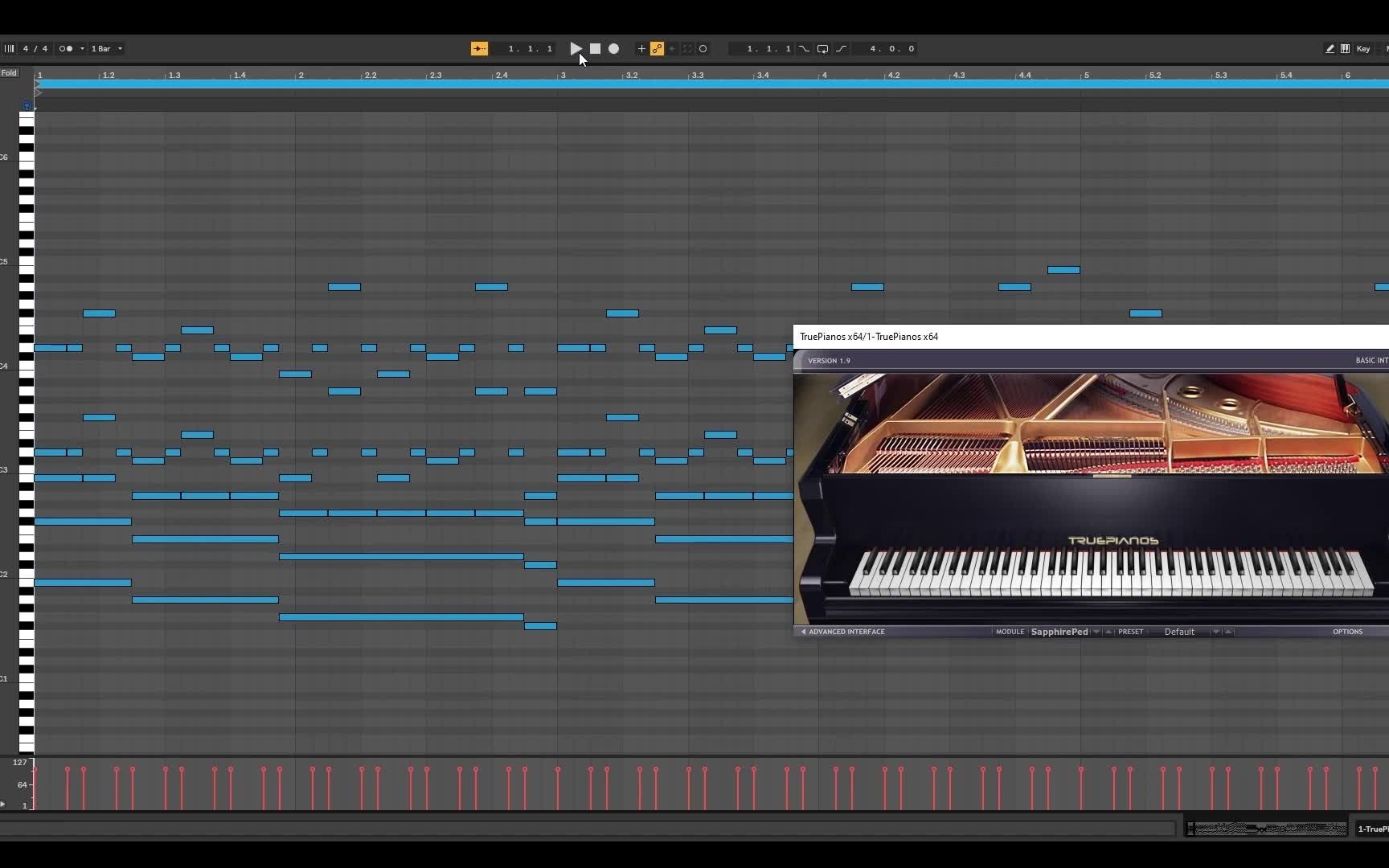
Task: Click the 4 / 4 time signature field
Action: (x=35, y=48)
